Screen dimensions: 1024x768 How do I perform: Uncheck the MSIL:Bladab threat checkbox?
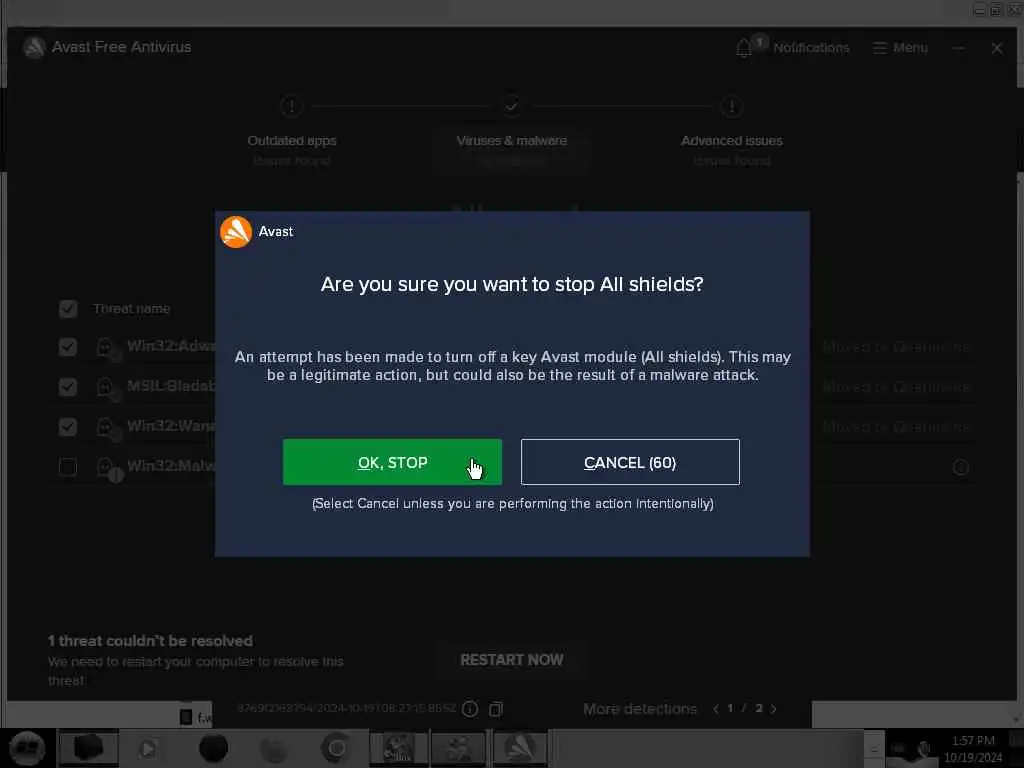click(68, 387)
